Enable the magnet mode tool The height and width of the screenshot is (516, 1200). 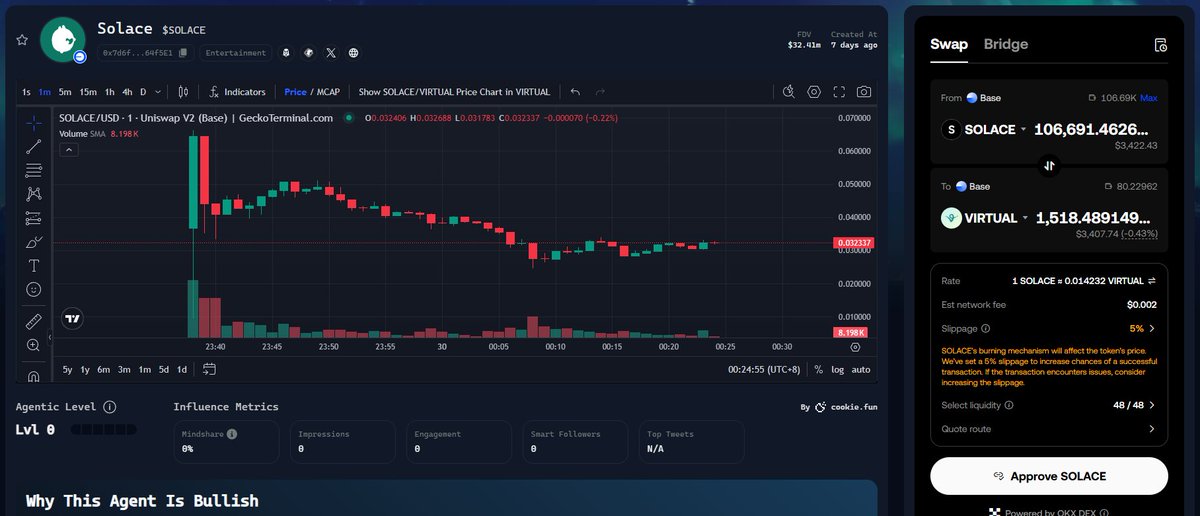(x=34, y=376)
